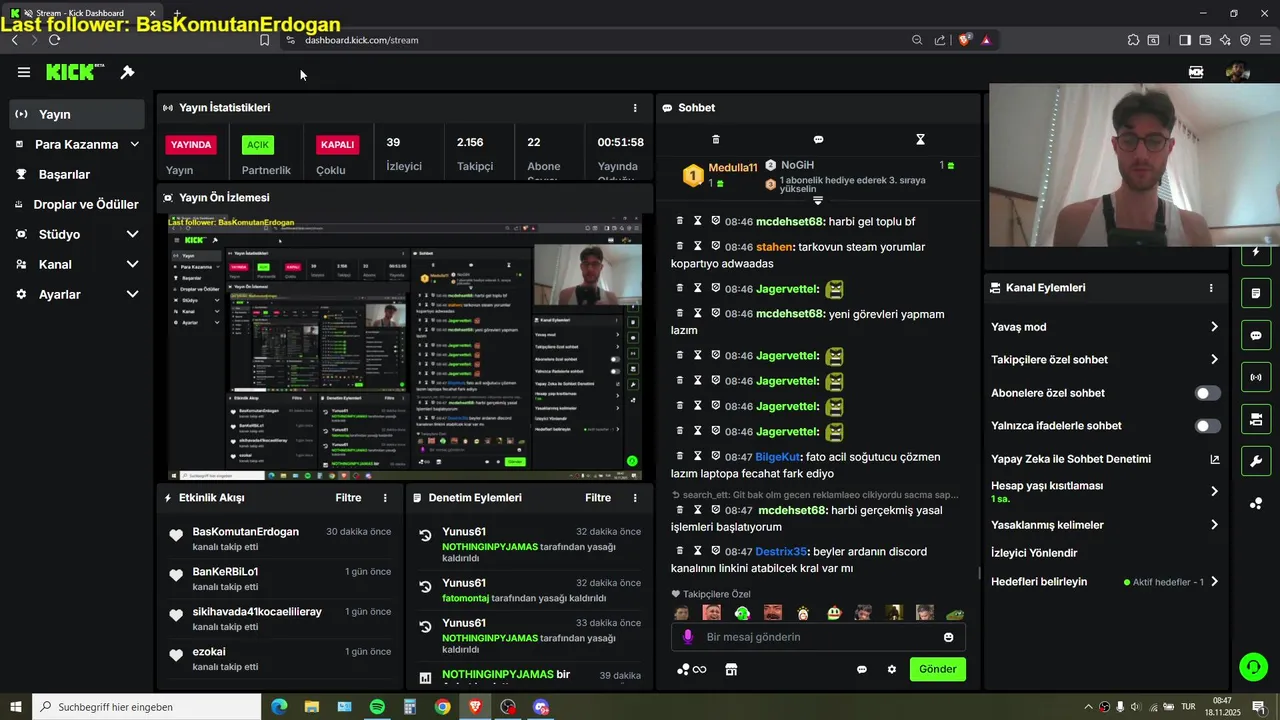Open Etkinlik Akışı three-dot menu
The width and height of the screenshot is (1280, 720).
[385, 498]
